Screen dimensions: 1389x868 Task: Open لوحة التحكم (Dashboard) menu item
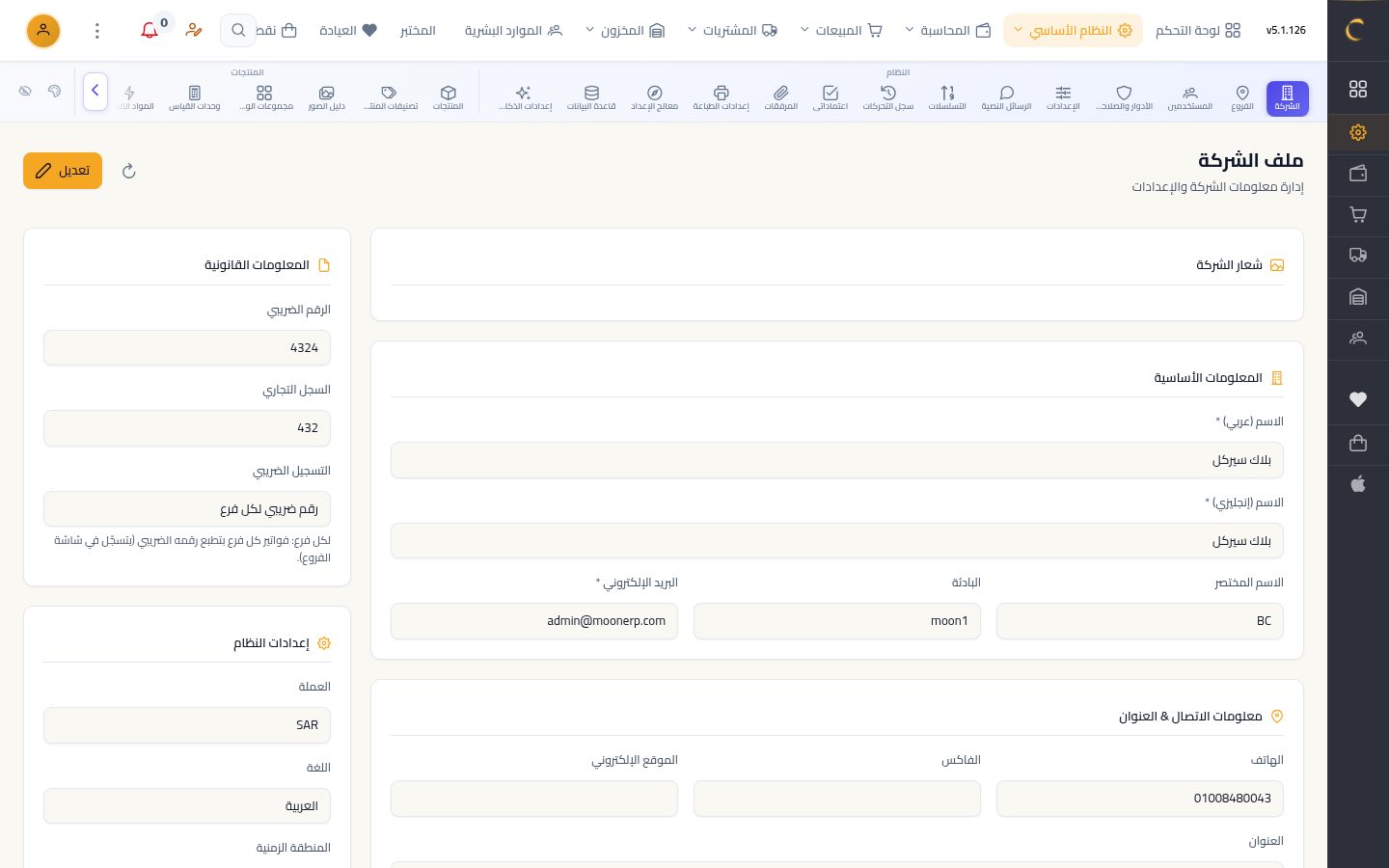1198,31
